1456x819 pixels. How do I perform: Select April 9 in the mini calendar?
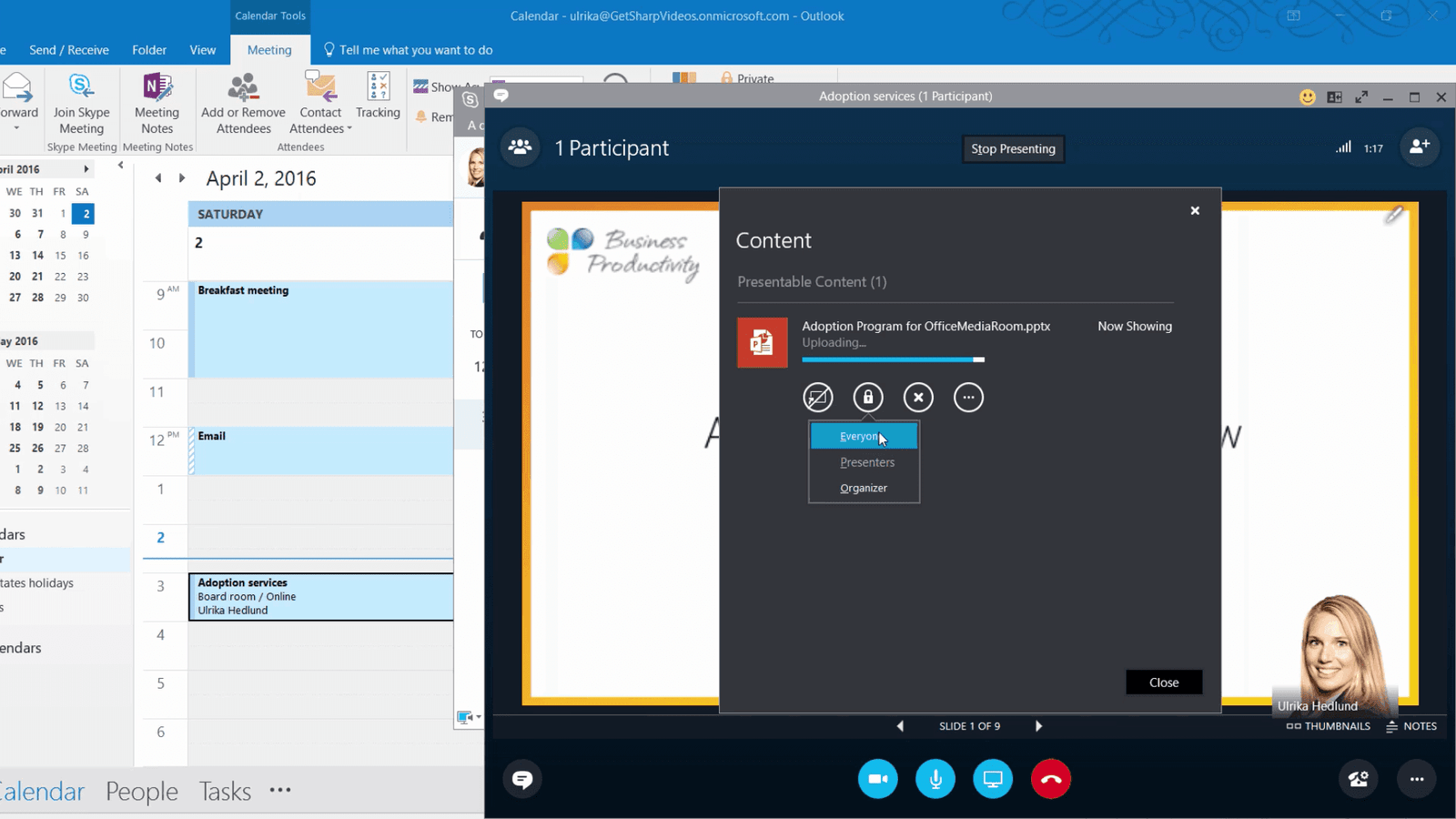(86, 235)
